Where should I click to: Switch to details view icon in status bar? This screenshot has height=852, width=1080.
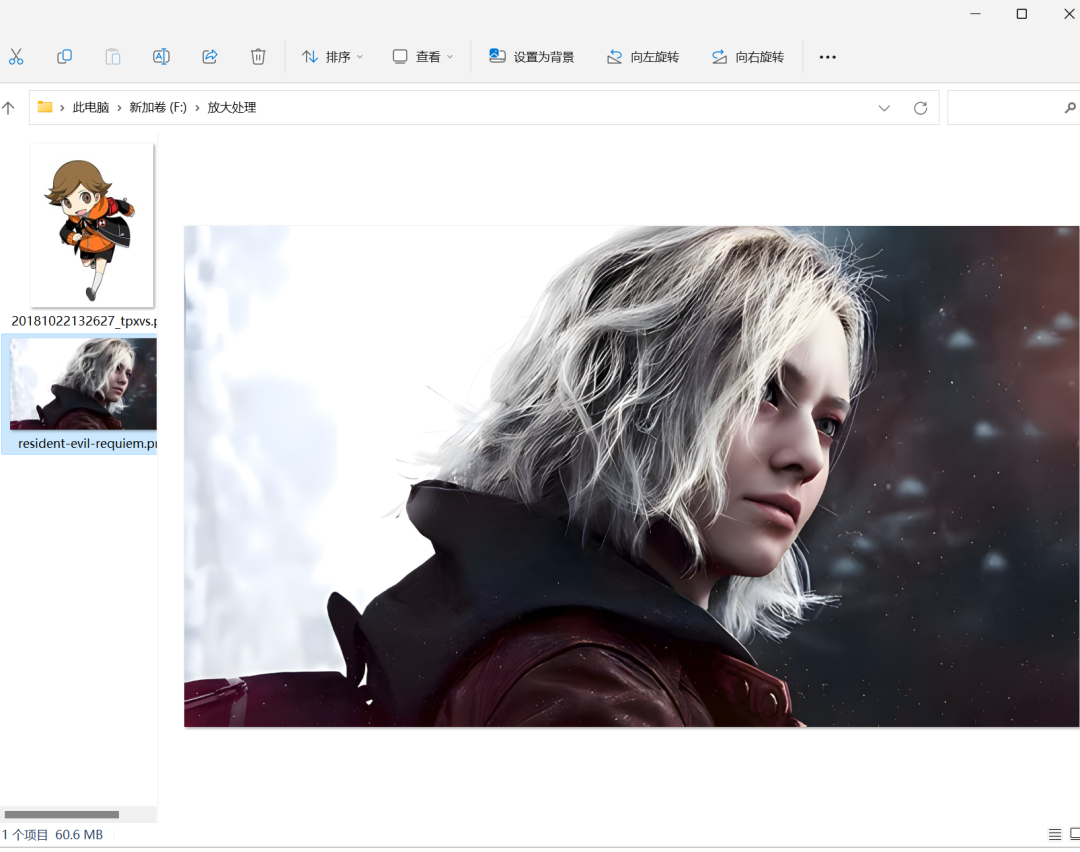1055,835
